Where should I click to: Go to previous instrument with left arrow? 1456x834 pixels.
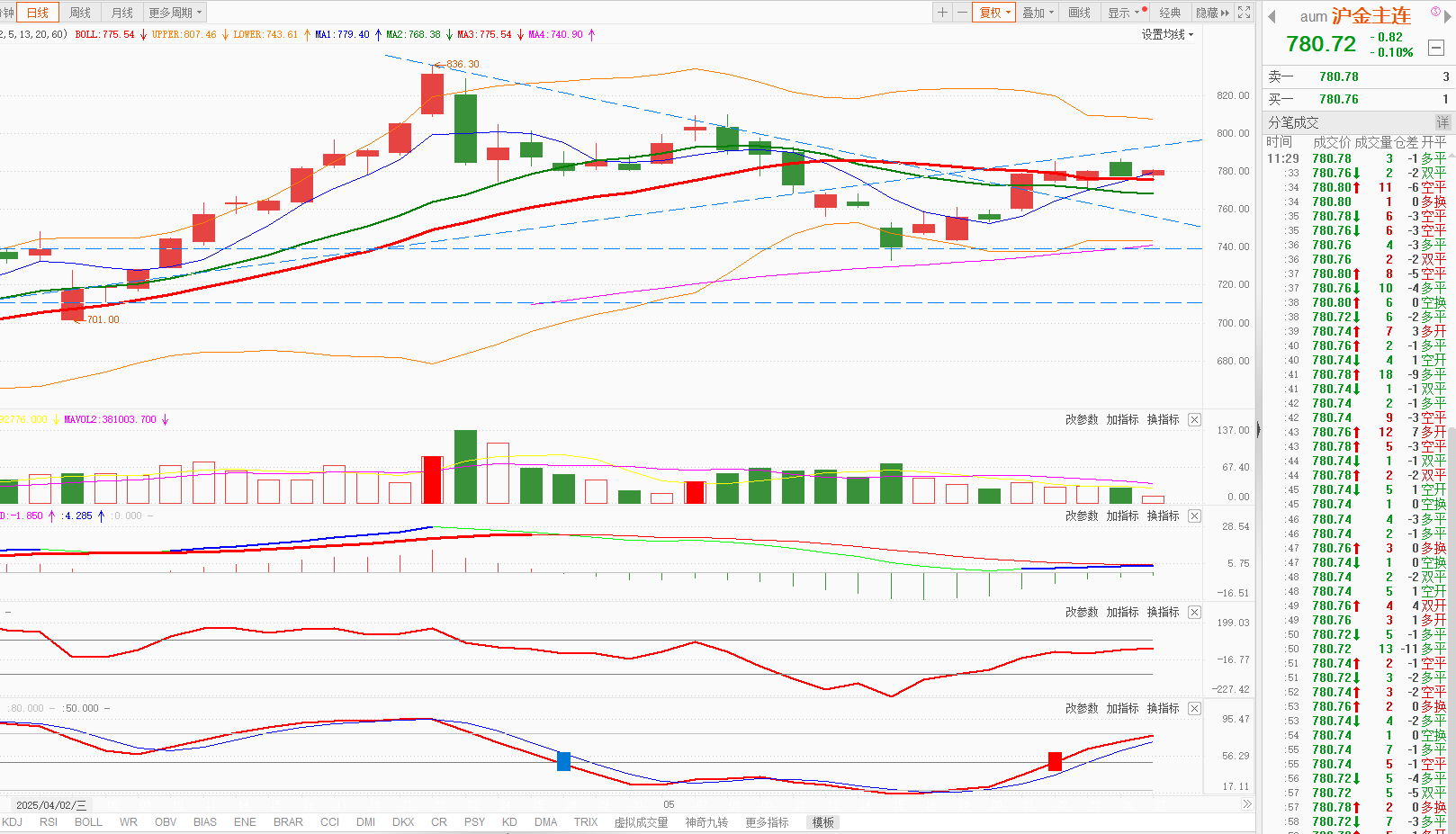1272,16
